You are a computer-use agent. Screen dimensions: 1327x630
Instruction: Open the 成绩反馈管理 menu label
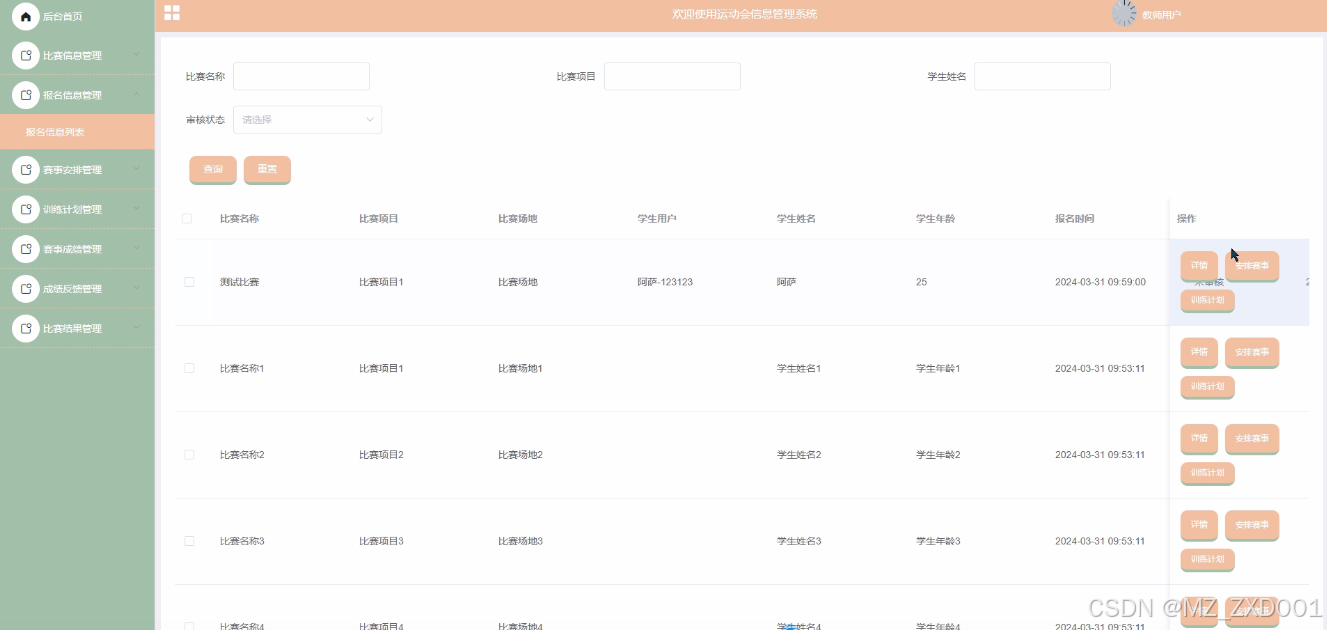tap(72, 289)
